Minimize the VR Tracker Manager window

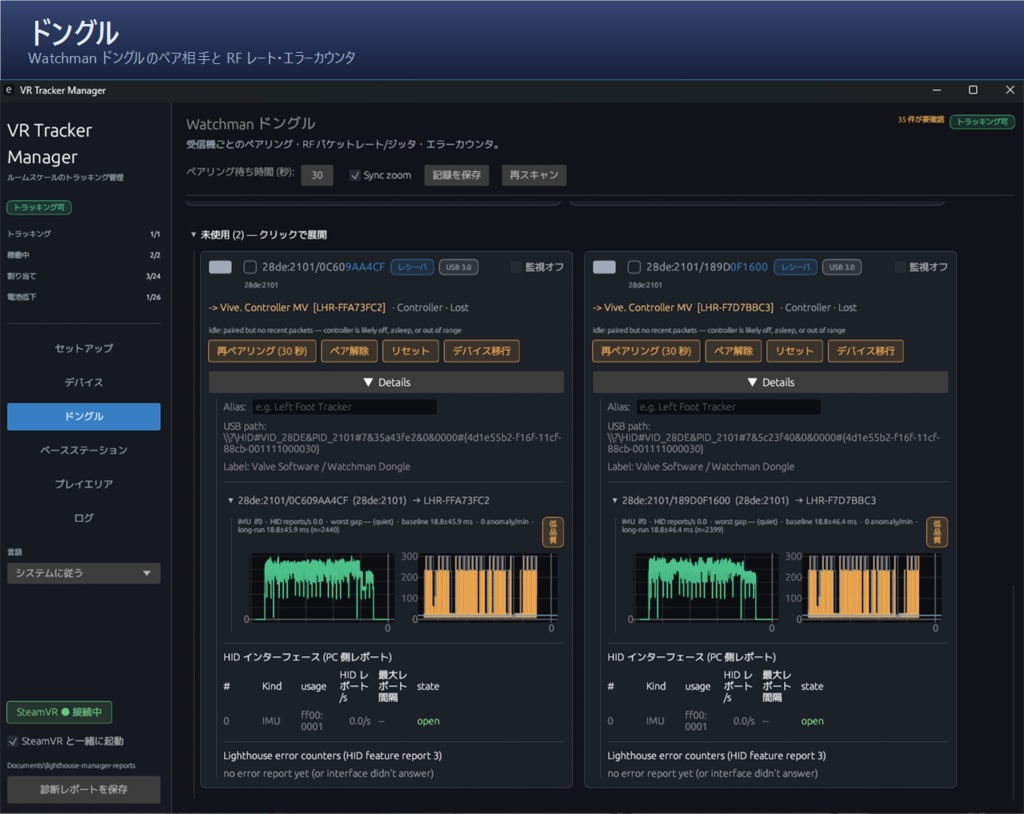point(936,90)
